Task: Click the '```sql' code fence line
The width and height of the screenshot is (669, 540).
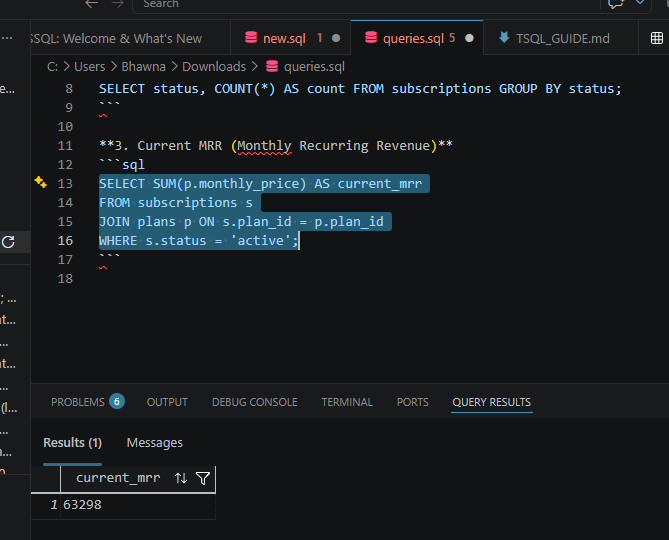Action: (x=122, y=165)
